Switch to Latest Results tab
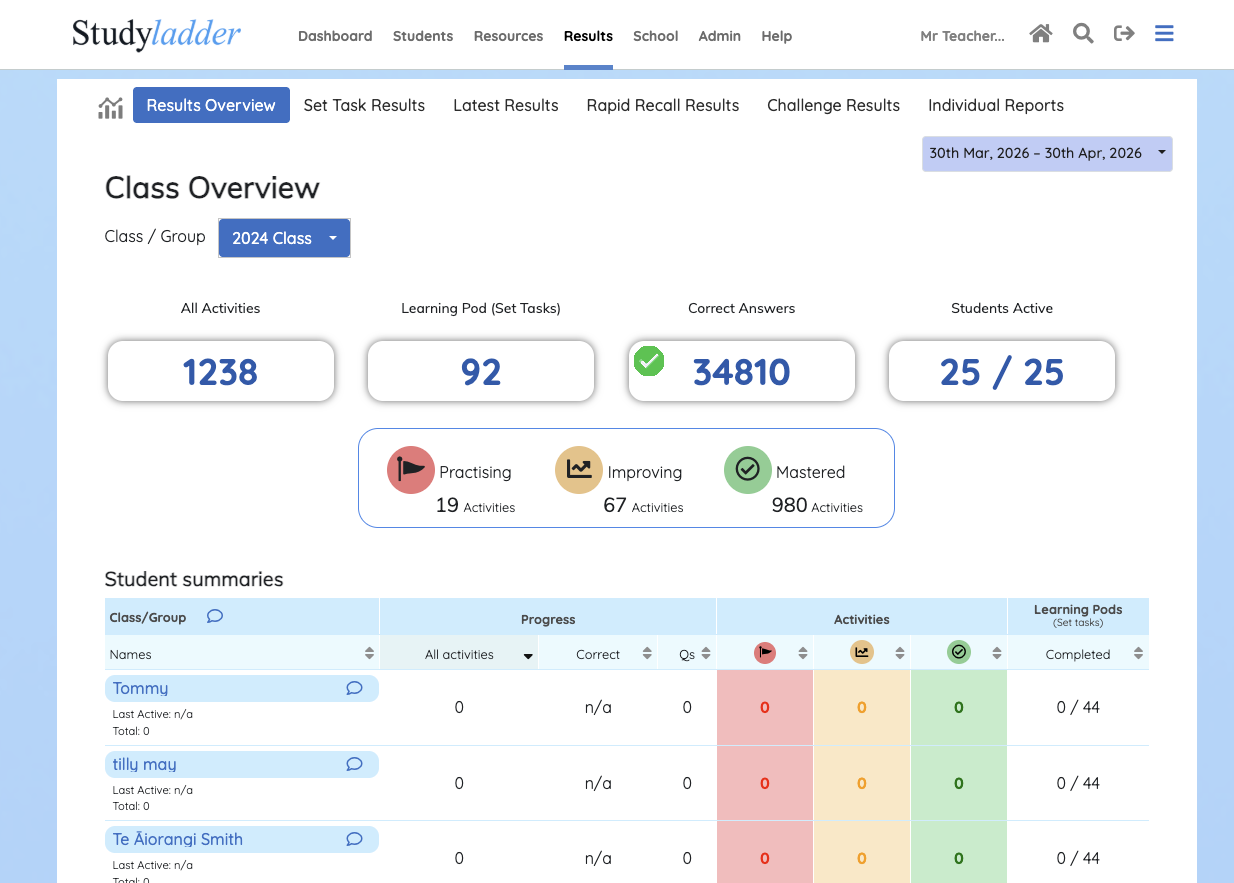 (506, 105)
